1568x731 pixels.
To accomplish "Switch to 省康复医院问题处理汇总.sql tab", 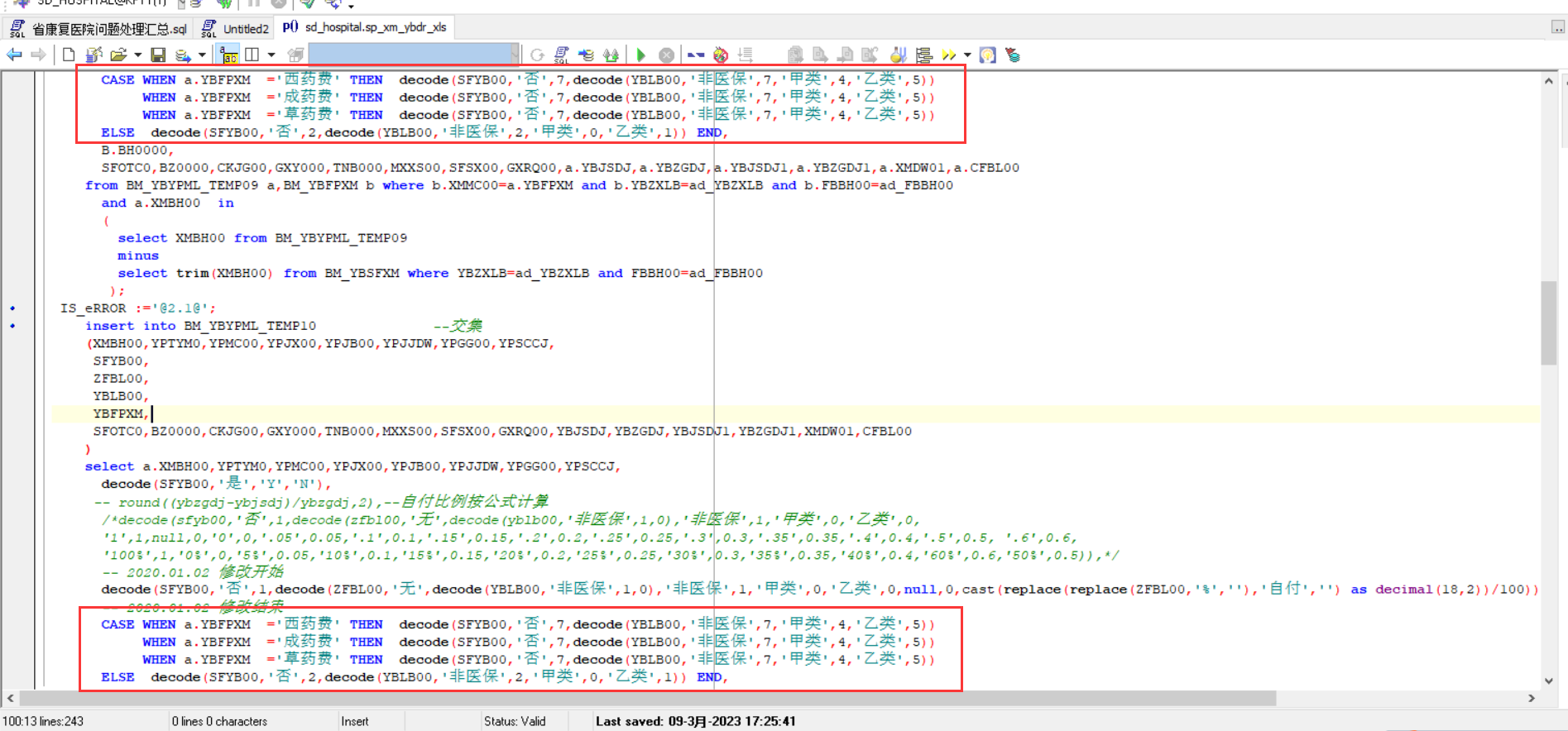I will point(99,29).
